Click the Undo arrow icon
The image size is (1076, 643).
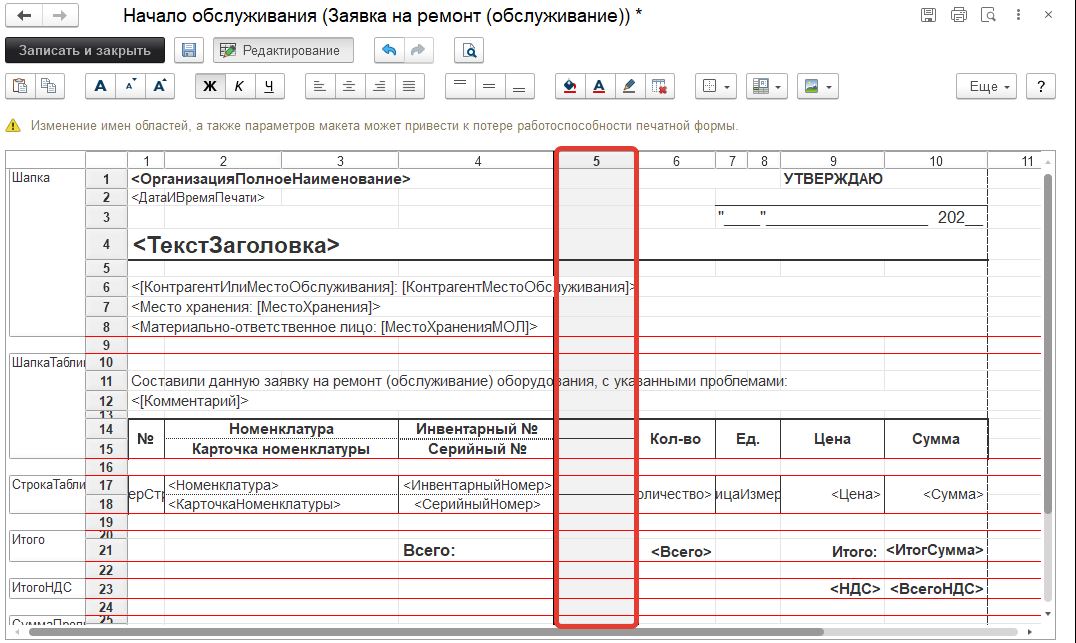point(389,50)
